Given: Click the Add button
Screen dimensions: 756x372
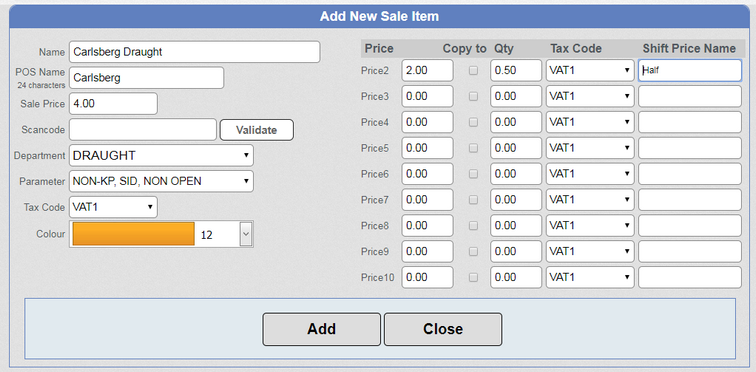Looking at the screenshot, I should tap(322, 329).
